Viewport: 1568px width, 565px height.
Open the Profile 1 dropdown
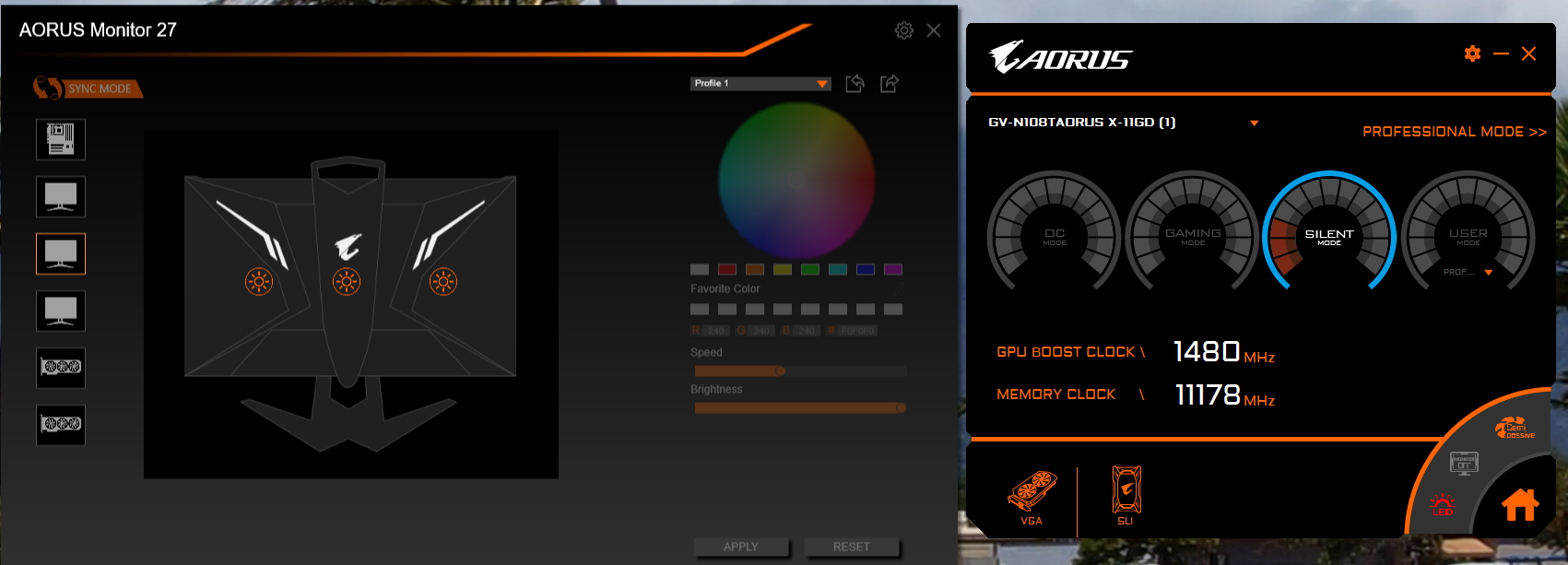click(x=760, y=84)
